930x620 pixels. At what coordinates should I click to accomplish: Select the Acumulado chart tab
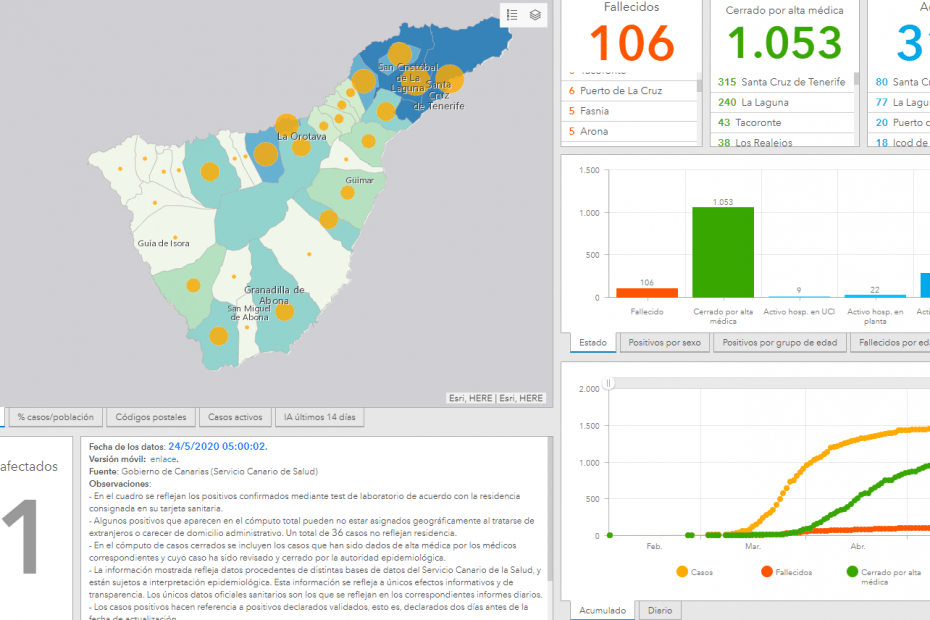[x=603, y=610]
